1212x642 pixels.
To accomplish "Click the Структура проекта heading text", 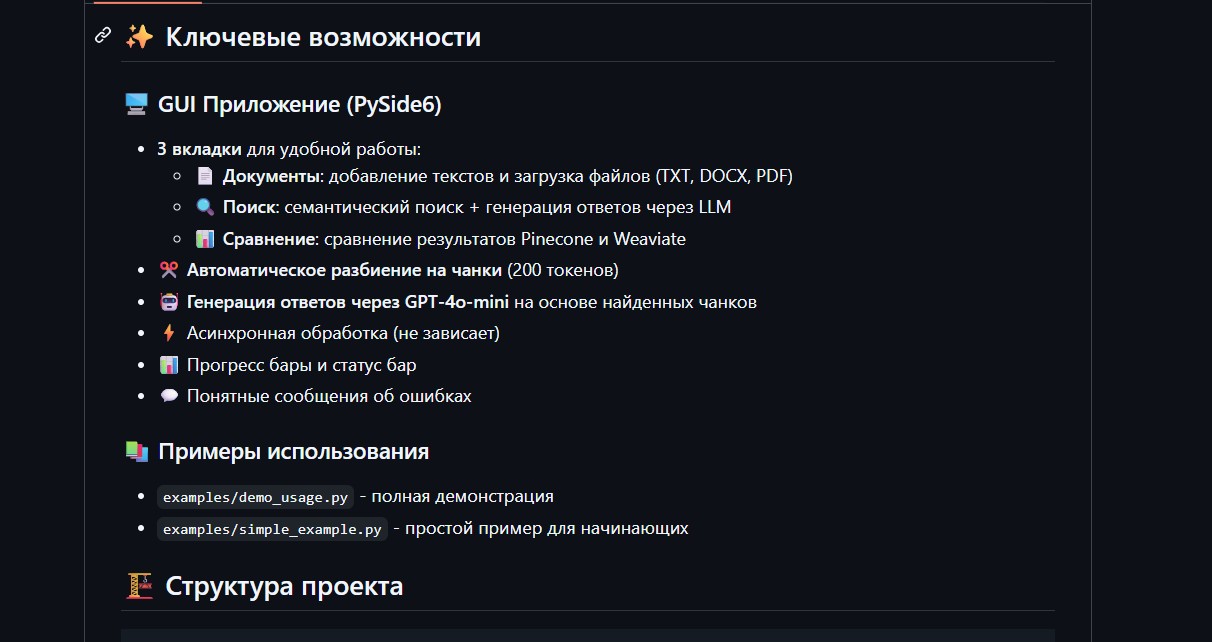I will (x=284, y=586).
